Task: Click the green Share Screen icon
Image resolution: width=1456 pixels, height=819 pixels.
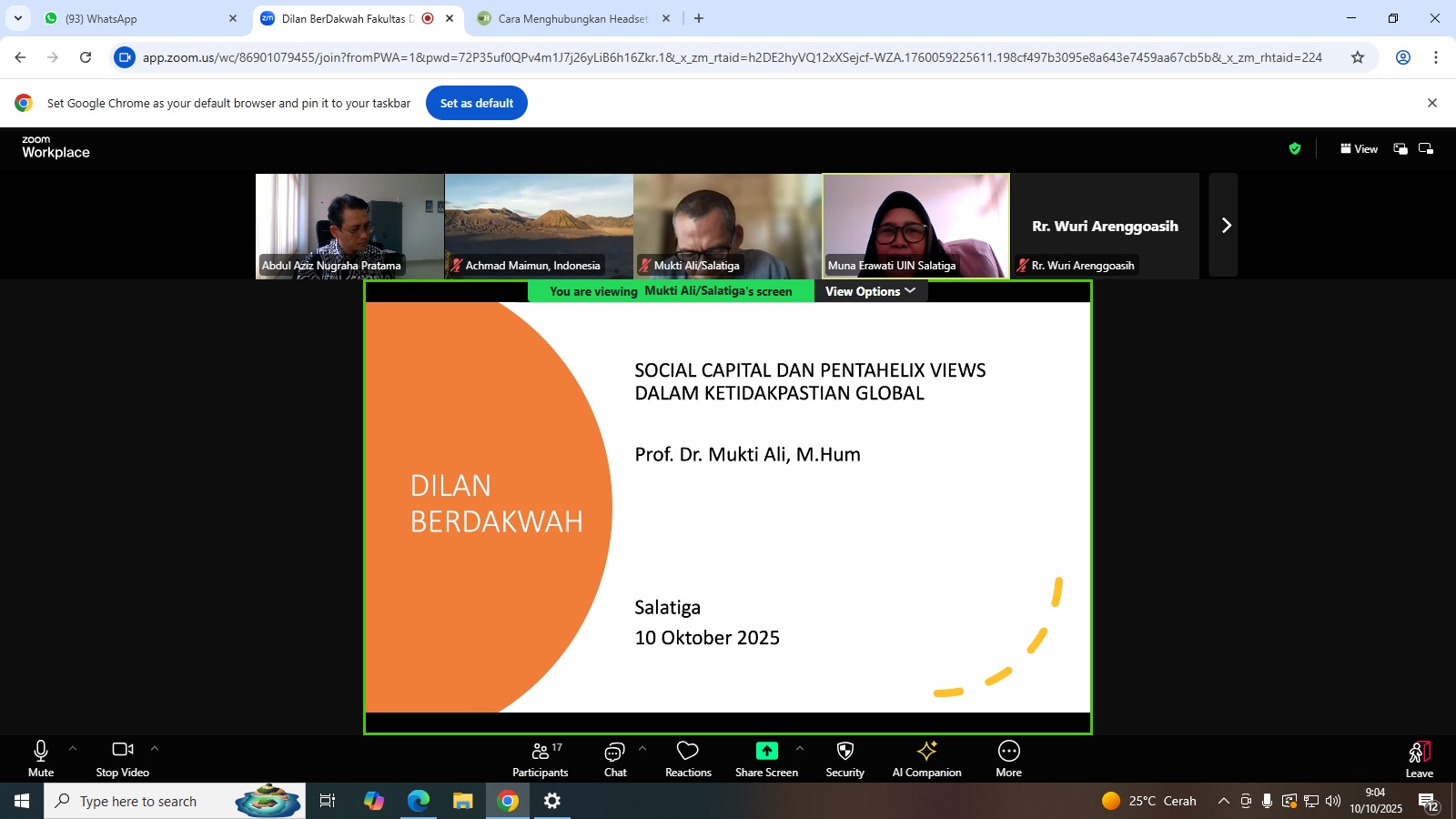Action: 766,751
